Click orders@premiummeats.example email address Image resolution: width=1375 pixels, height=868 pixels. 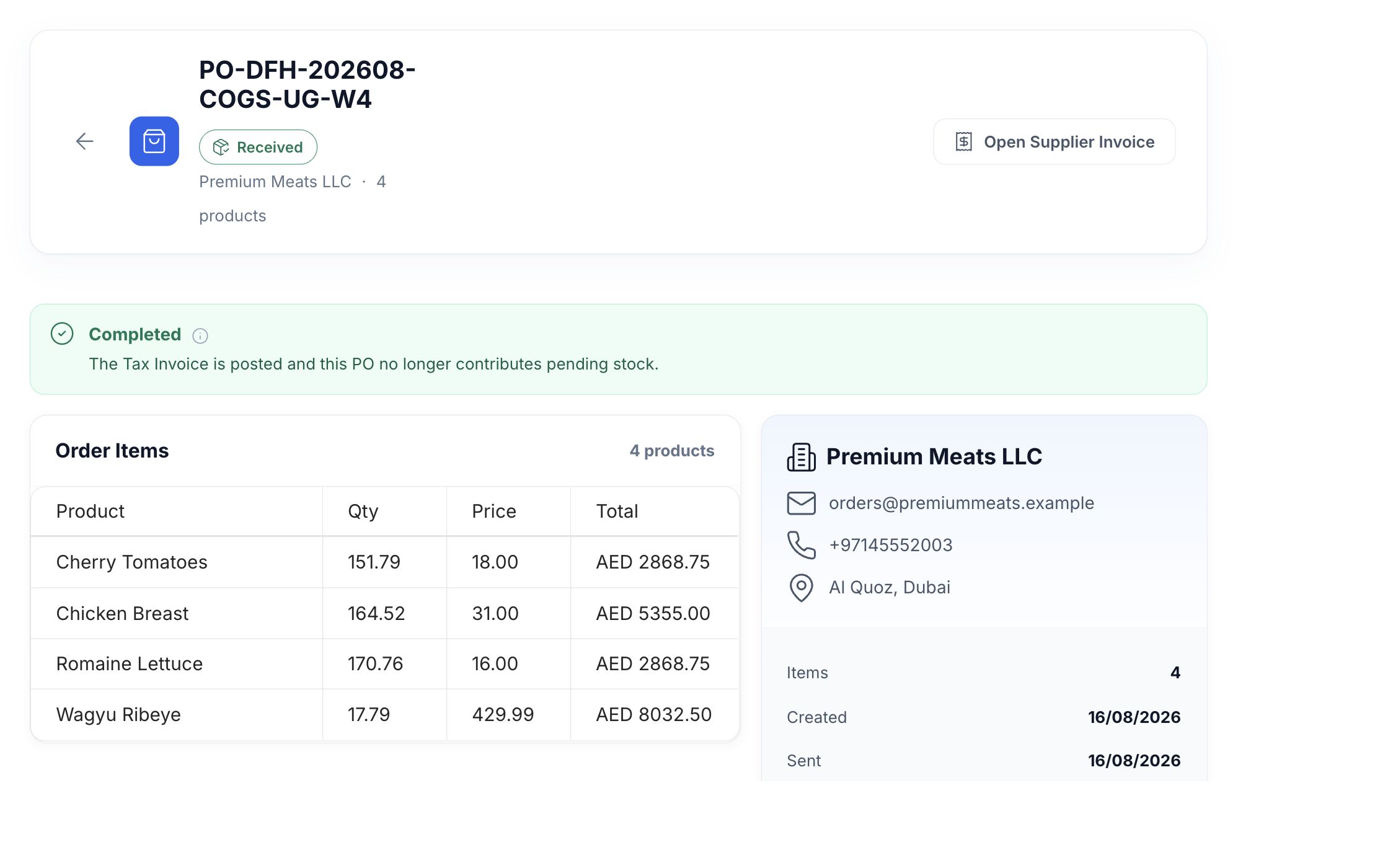962,503
